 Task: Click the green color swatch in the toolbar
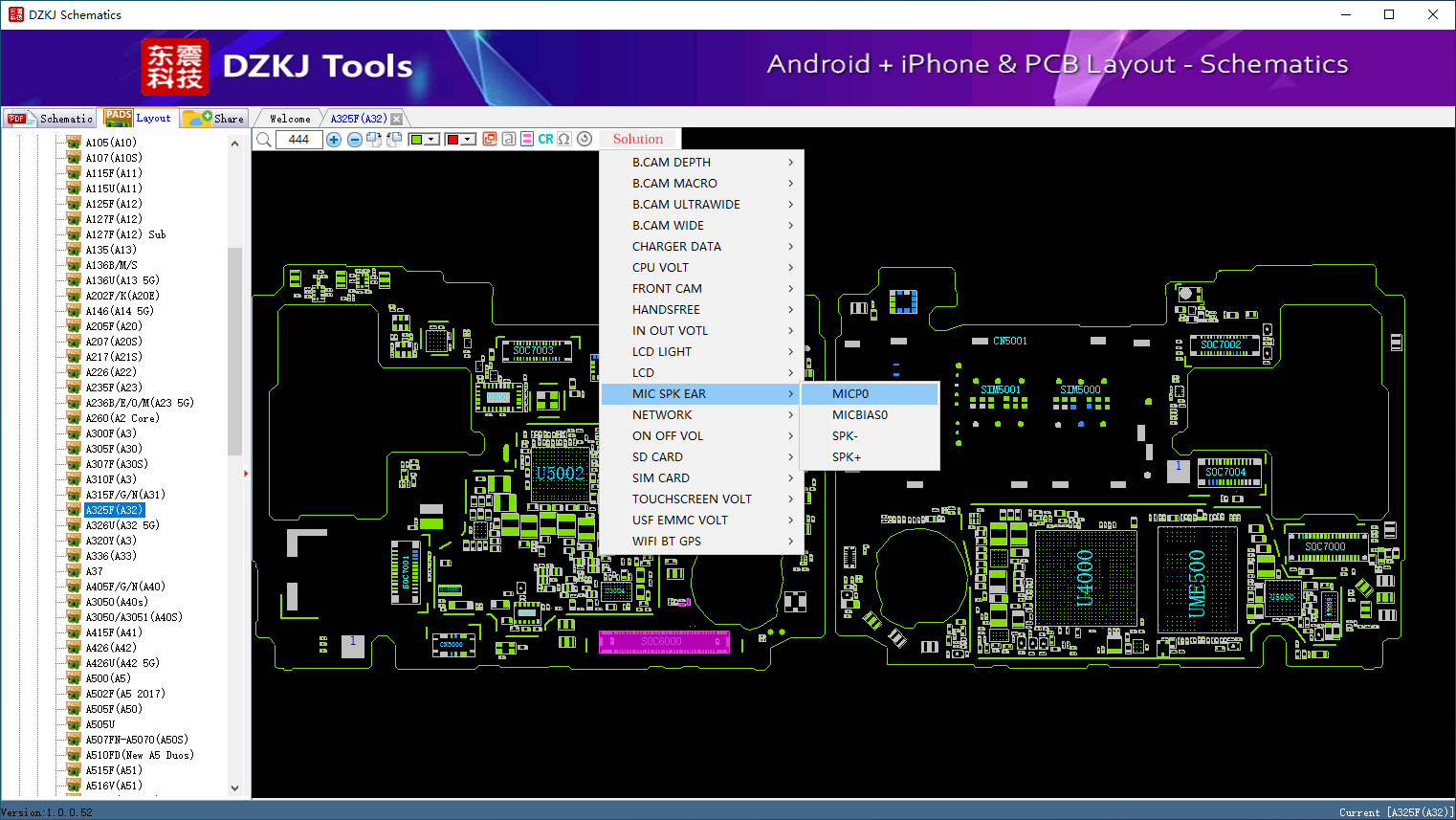point(416,140)
